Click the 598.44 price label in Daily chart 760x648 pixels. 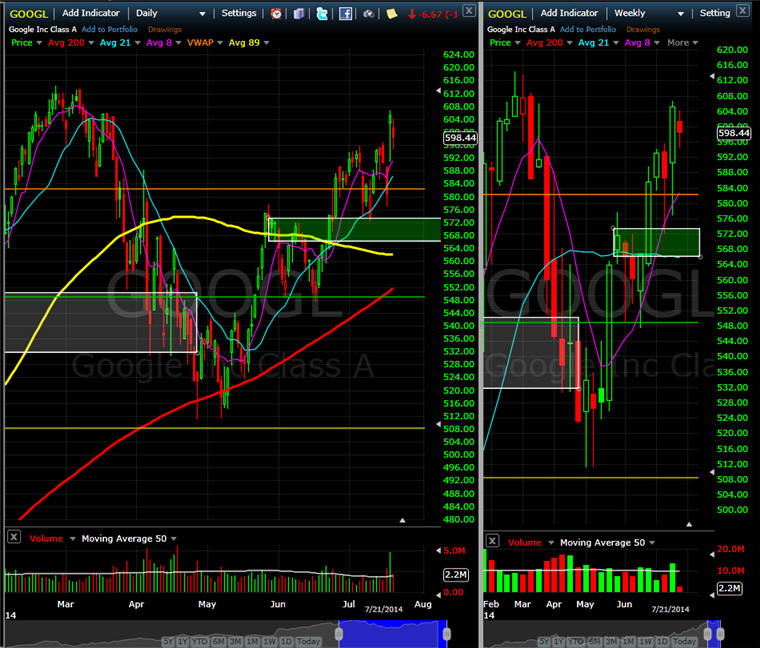tap(460, 138)
